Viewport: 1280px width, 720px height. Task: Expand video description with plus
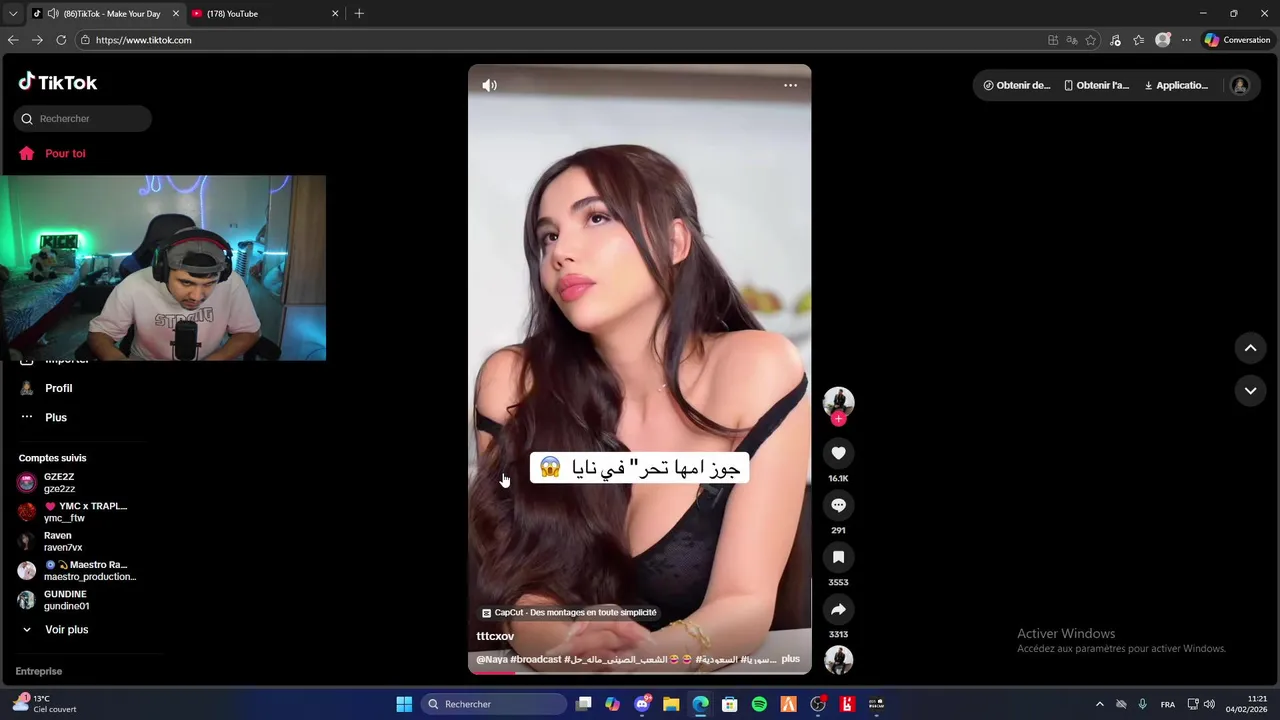click(791, 660)
